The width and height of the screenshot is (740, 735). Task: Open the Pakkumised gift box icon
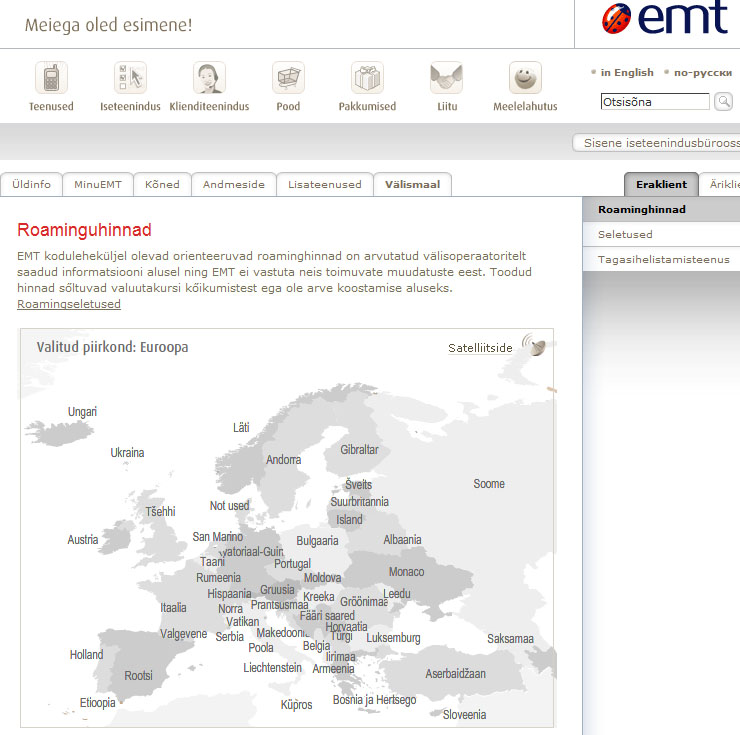point(367,78)
